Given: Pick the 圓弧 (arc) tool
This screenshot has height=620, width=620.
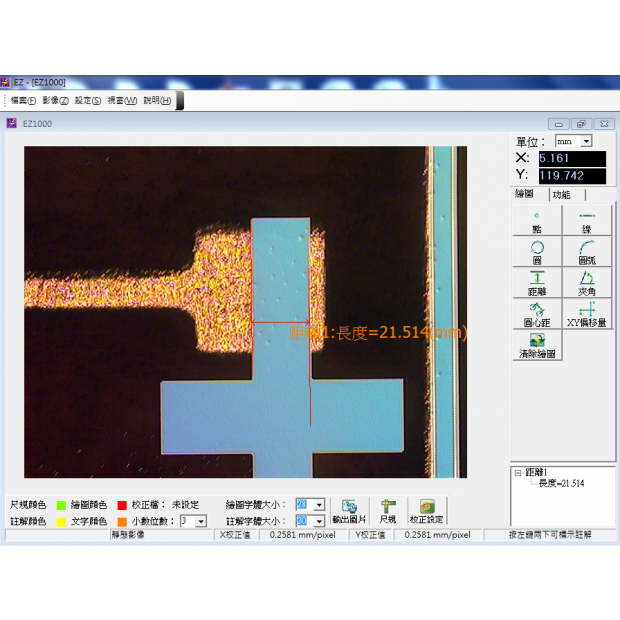Looking at the screenshot, I should click(x=587, y=253).
